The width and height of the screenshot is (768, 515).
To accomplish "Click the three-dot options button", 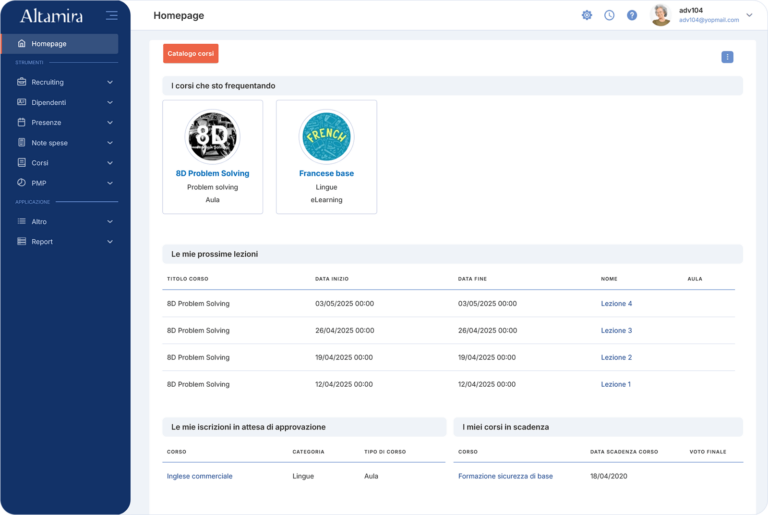I will [727, 57].
